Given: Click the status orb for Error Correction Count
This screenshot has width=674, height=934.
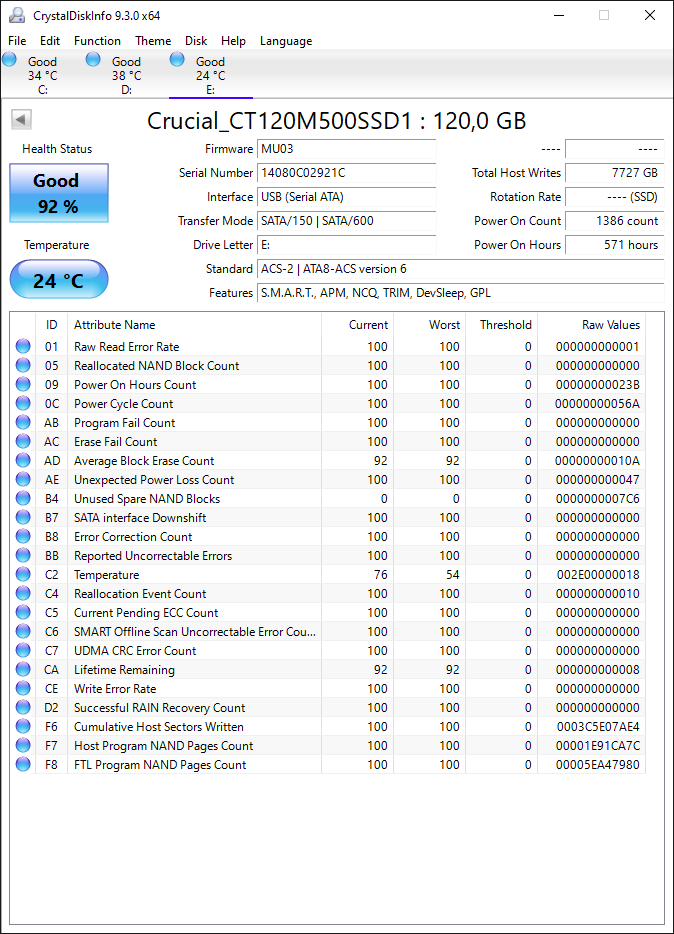Looking at the screenshot, I should 23,536.
